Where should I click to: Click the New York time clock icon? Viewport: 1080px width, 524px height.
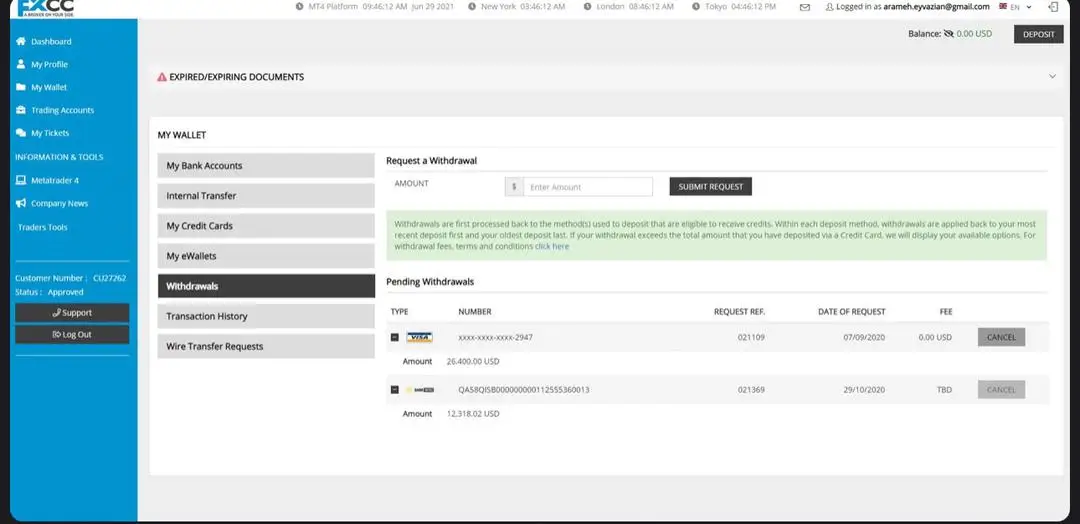coord(471,7)
